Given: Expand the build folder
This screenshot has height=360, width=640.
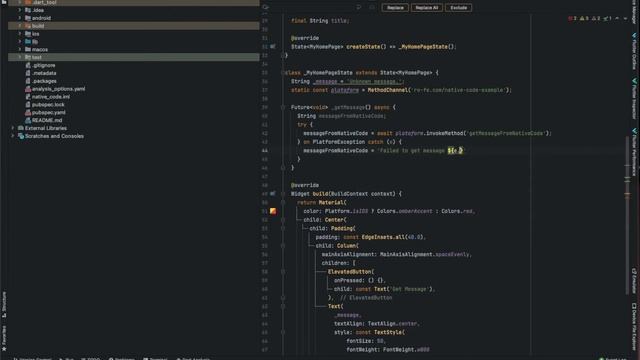Looking at the screenshot, I should coord(20,26).
